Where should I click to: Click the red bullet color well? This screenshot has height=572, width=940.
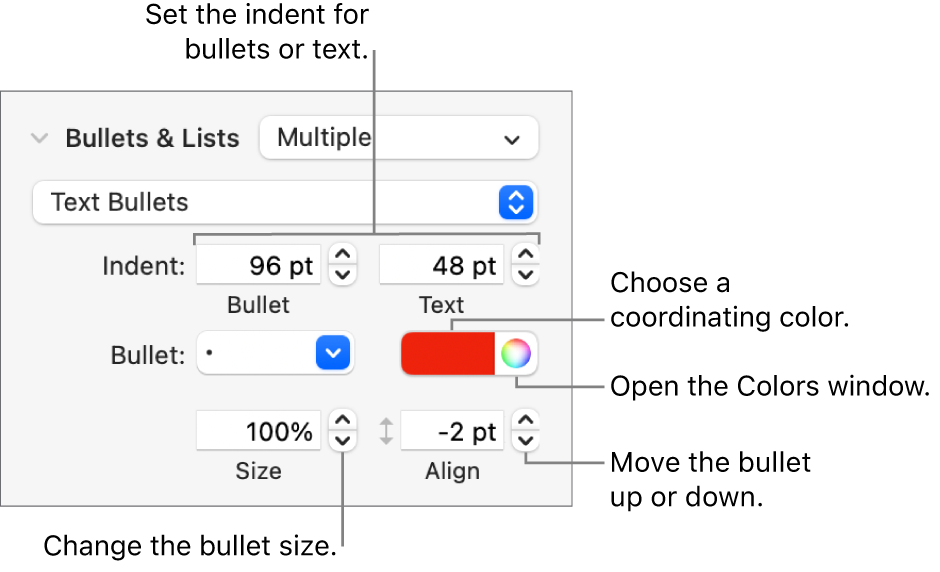pyautogui.click(x=447, y=353)
